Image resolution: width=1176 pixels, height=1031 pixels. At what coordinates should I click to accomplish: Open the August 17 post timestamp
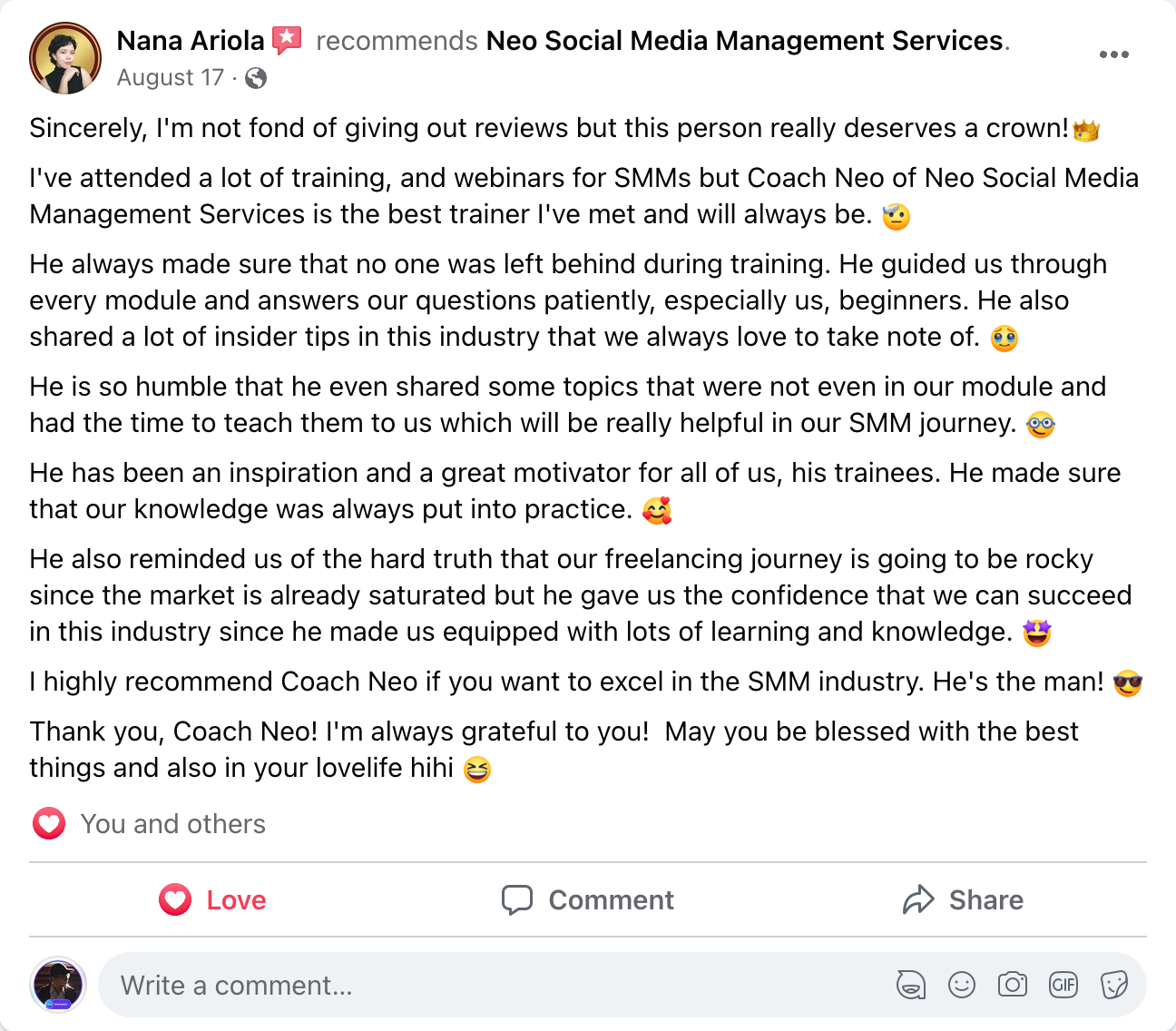point(170,78)
